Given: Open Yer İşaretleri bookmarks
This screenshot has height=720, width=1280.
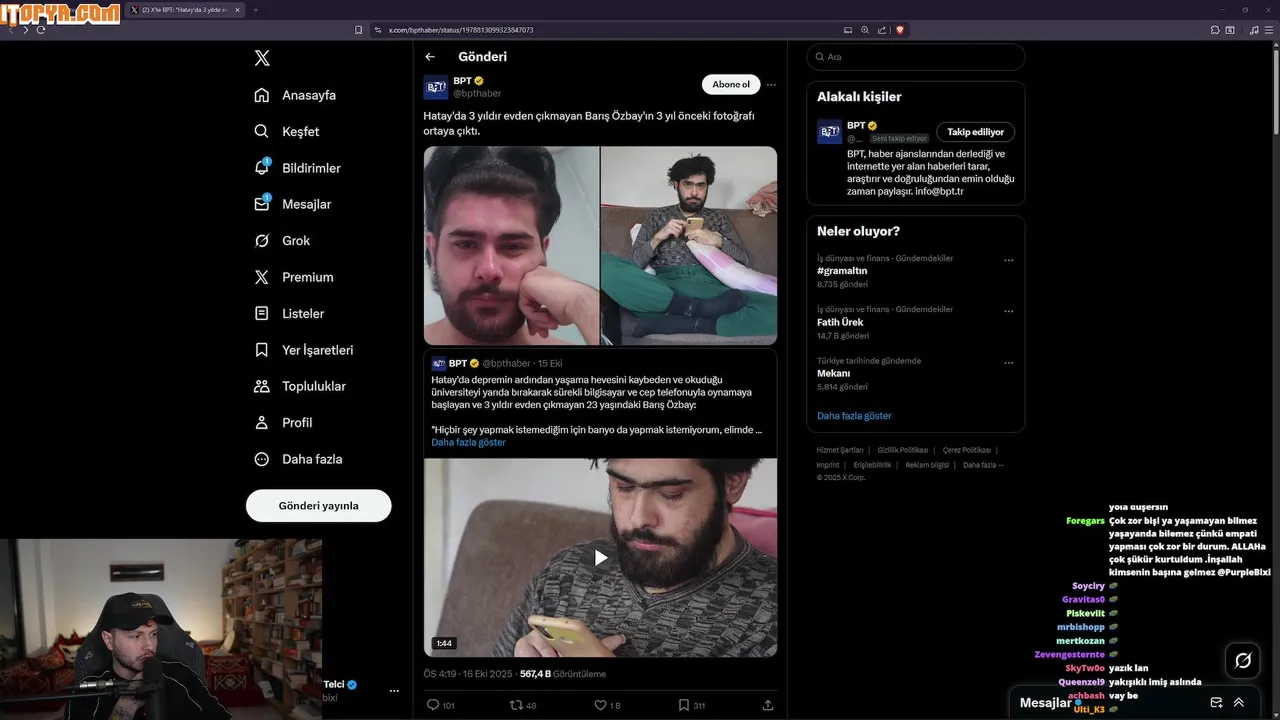Looking at the screenshot, I should coord(303,350).
